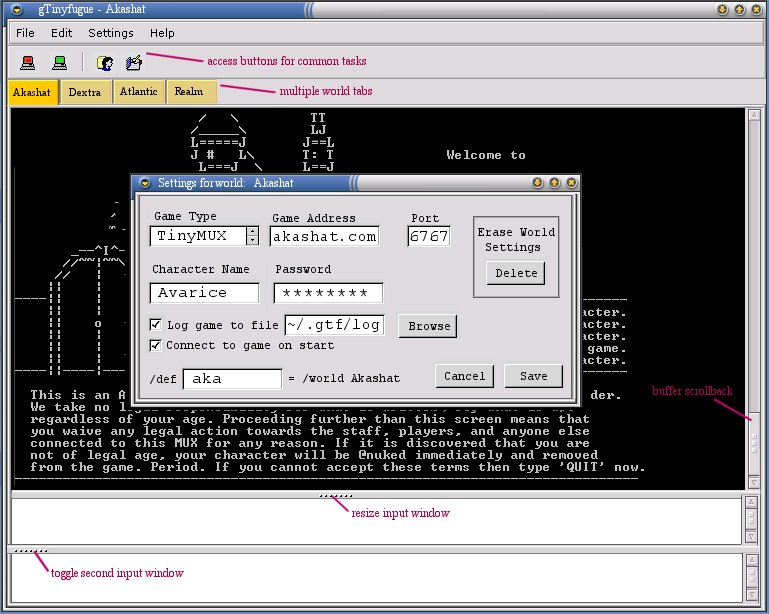769x614 pixels.
Task: Open the File menu
Action: click(x=25, y=33)
